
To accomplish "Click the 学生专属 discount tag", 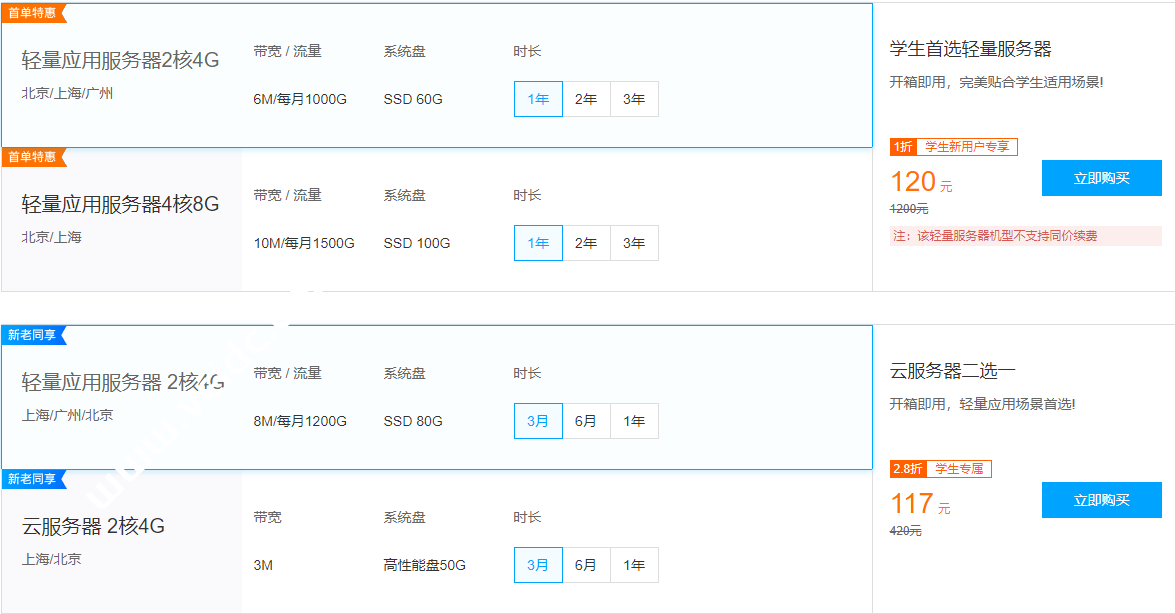I will 957,469.
